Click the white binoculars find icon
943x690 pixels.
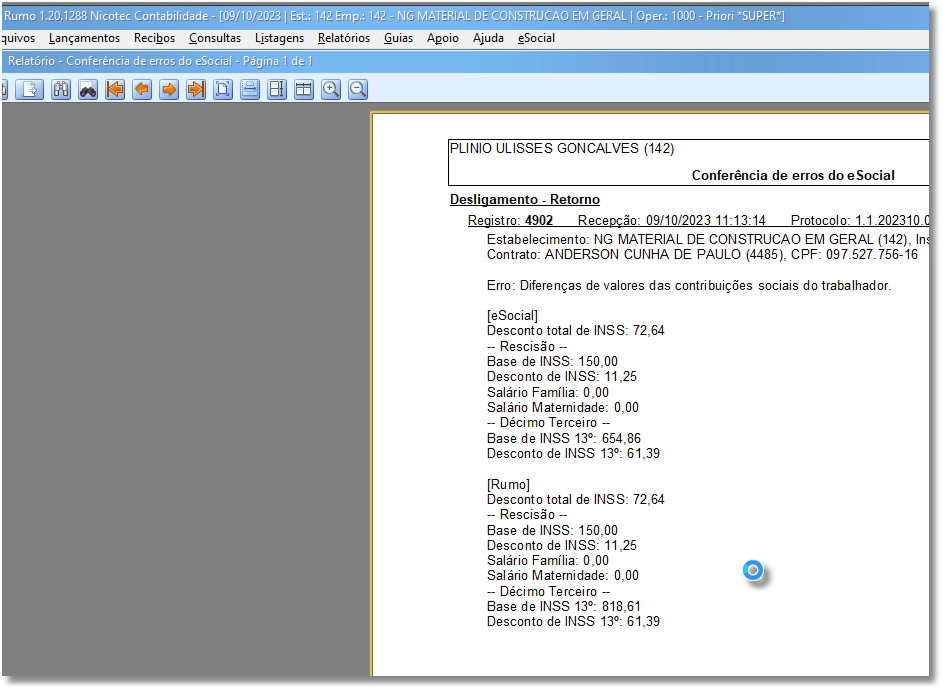61,90
